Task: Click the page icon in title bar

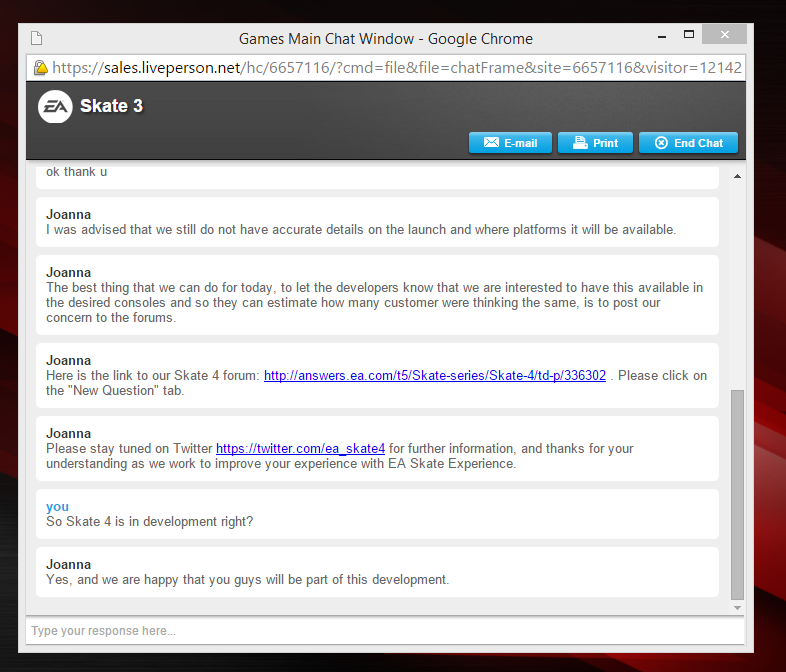Action: [x=37, y=38]
